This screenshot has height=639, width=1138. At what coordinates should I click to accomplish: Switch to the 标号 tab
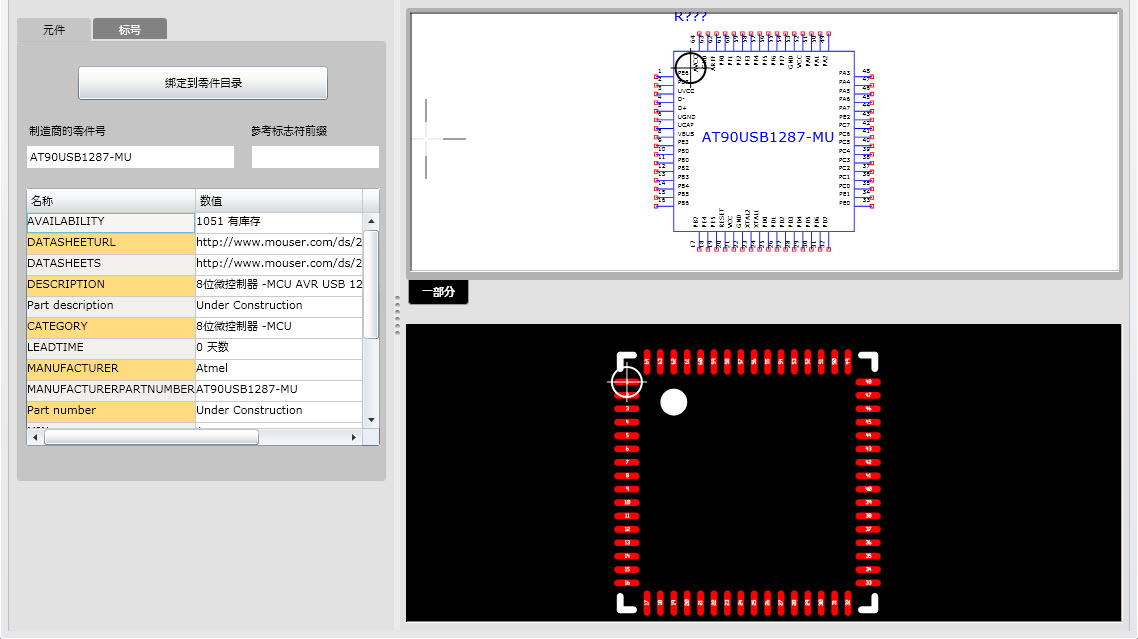click(x=130, y=30)
